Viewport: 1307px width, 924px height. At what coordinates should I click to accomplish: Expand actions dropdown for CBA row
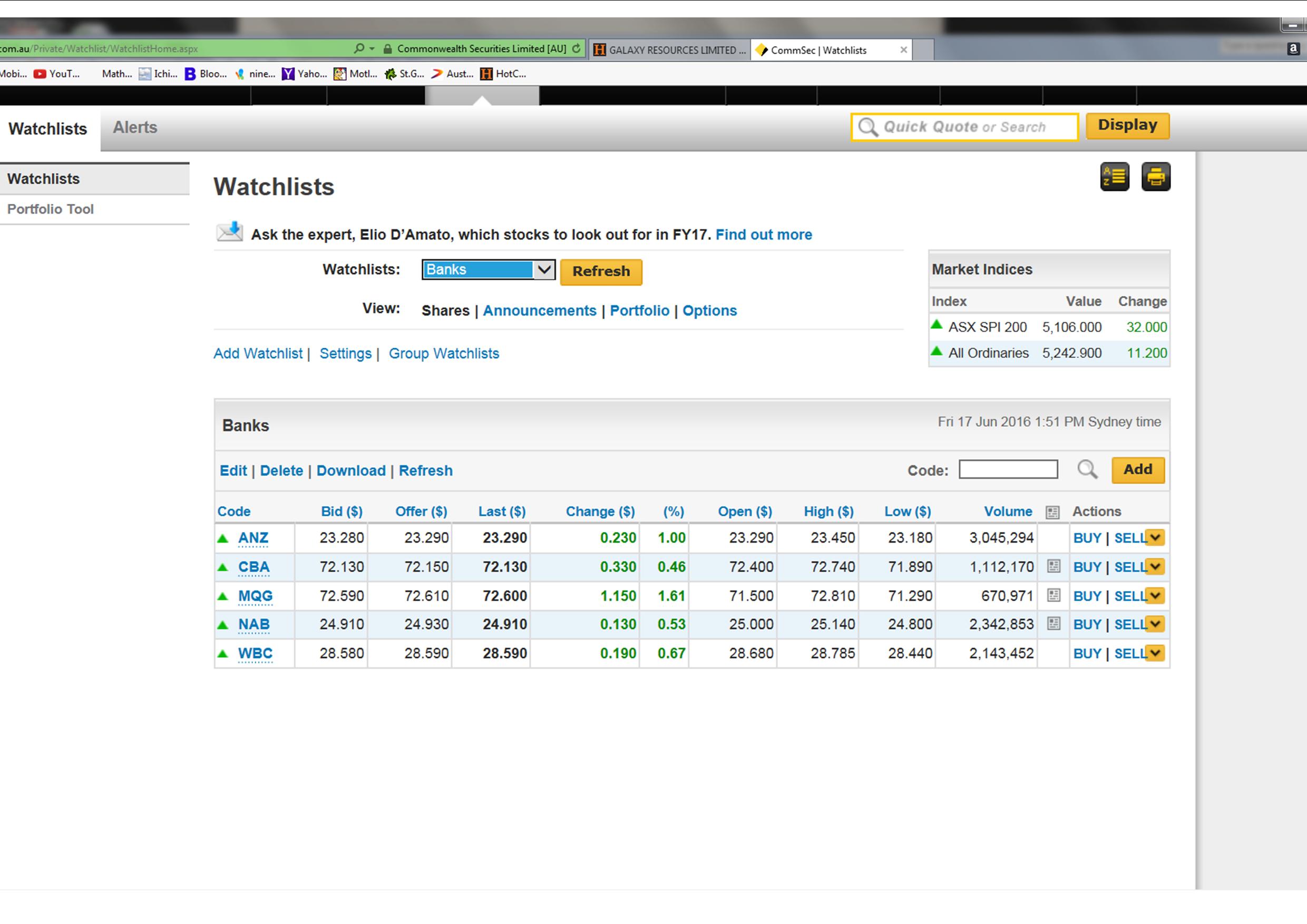coord(1155,566)
